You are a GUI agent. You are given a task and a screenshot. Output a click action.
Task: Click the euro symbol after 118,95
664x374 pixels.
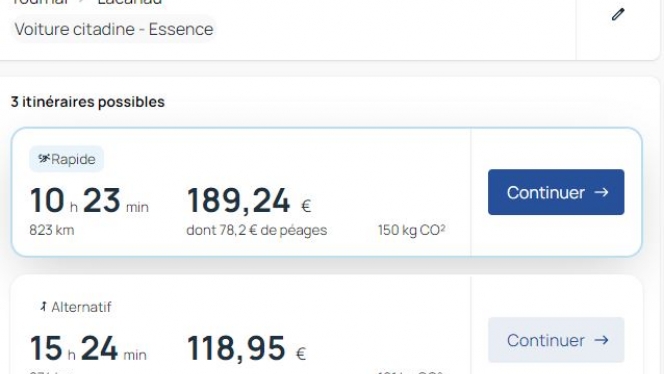[301, 354]
